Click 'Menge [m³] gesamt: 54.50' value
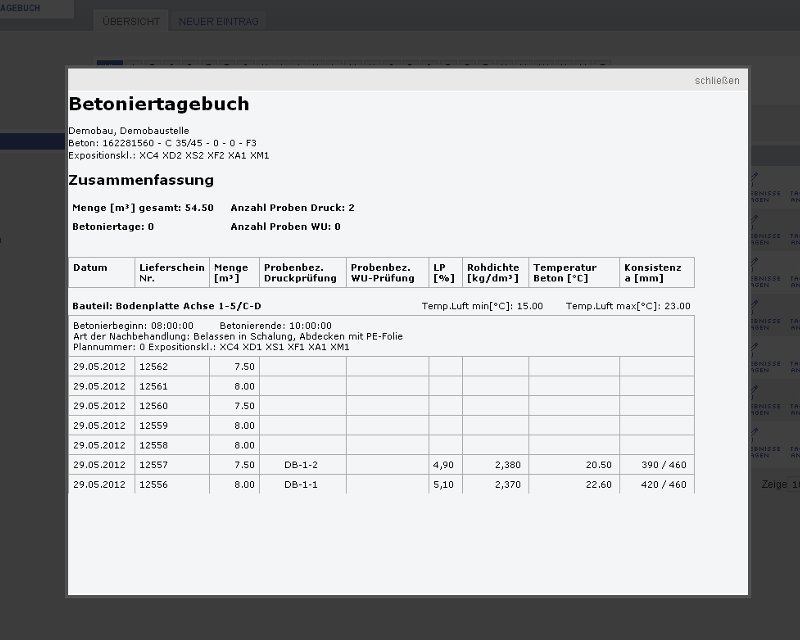The height and width of the screenshot is (640, 800). [x=143, y=208]
